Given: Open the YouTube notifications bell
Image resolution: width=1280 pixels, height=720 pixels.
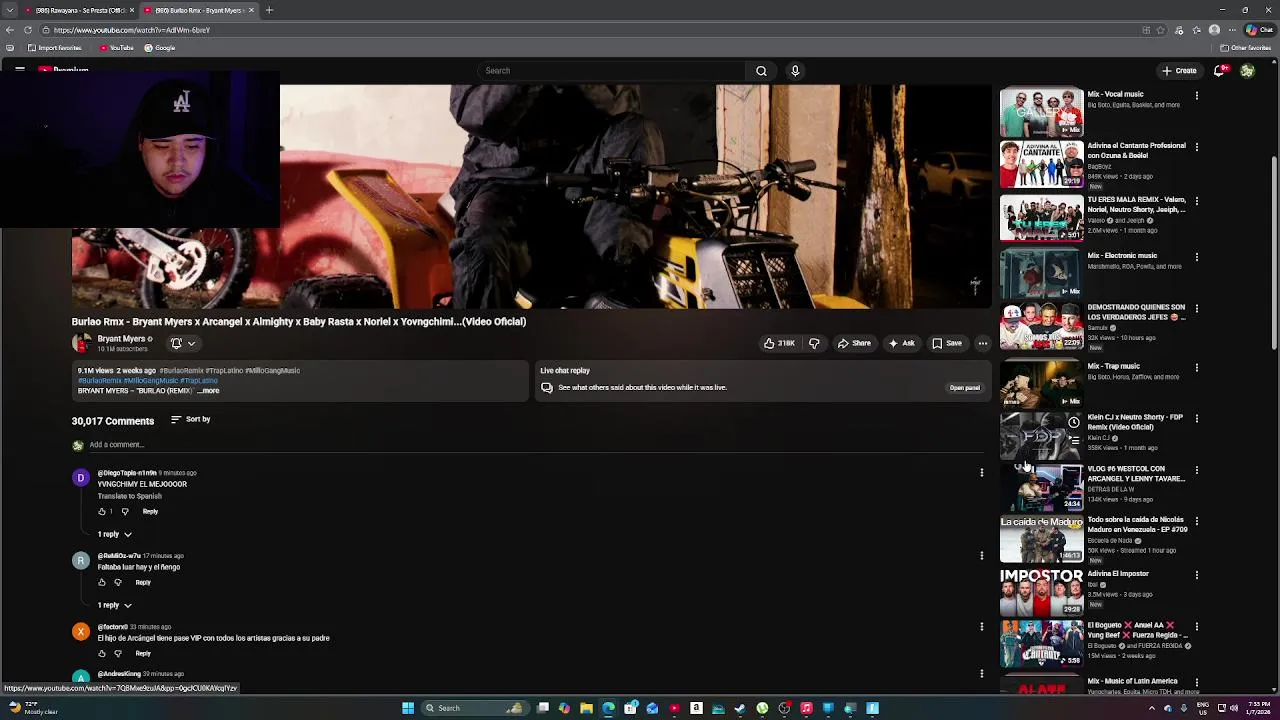Looking at the screenshot, I should click(x=1219, y=71).
